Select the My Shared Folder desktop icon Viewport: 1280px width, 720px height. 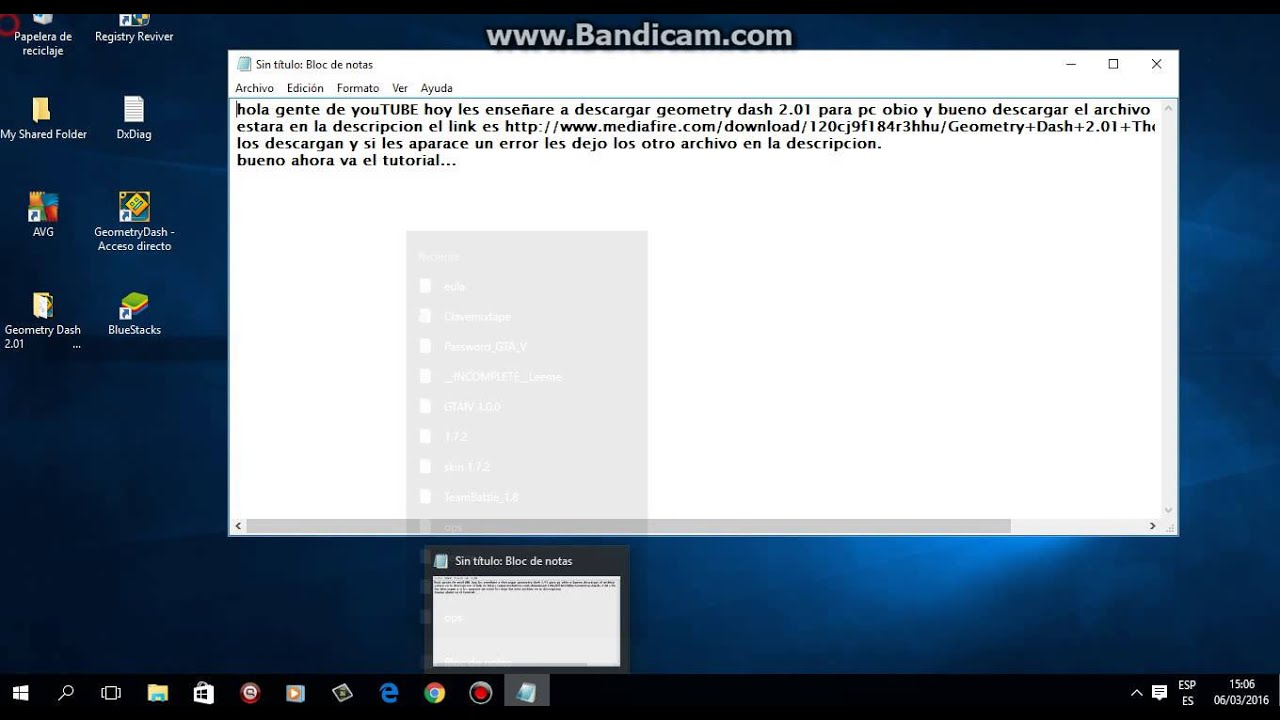pos(43,118)
